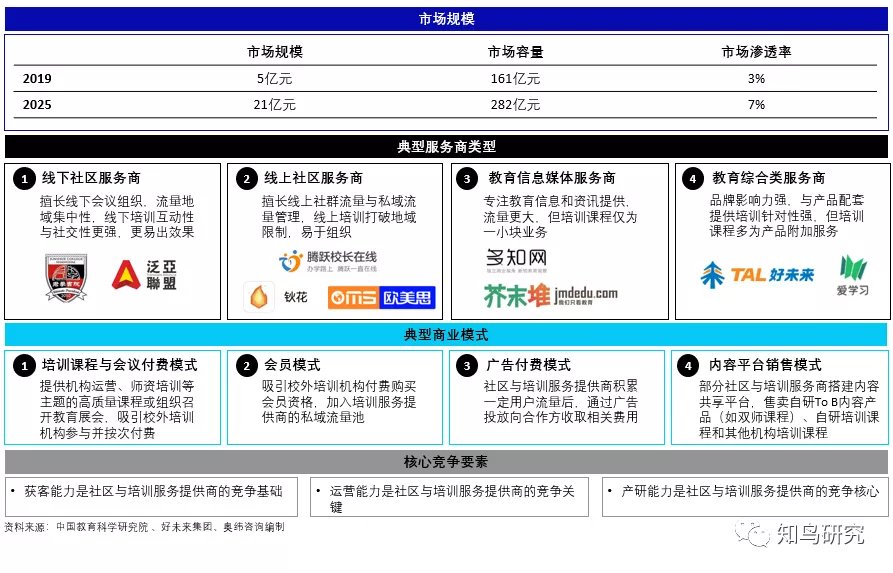Click the 内容平台销售模式 heading
The image size is (893, 573).
point(765,366)
